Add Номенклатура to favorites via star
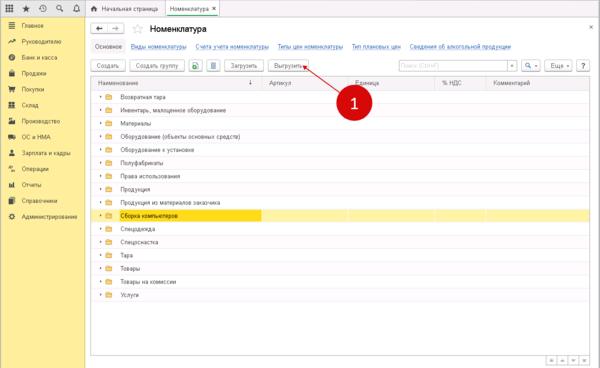The image size is (600, 368). [x=137, y=29]
